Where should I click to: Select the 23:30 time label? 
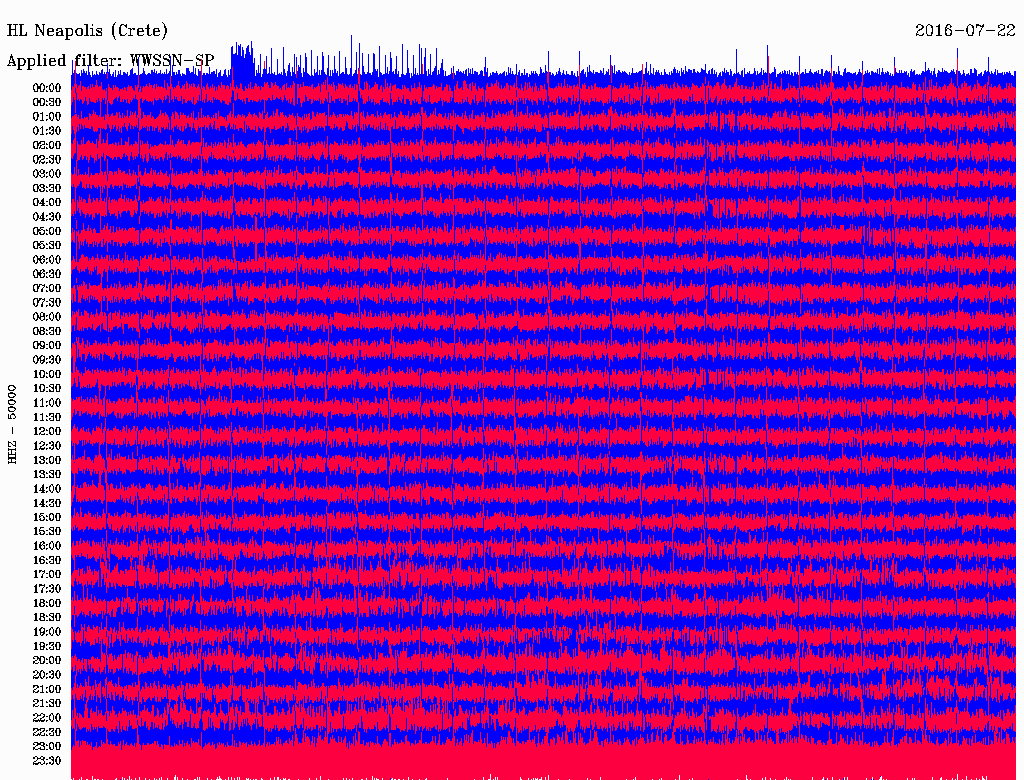coord(47,760)
